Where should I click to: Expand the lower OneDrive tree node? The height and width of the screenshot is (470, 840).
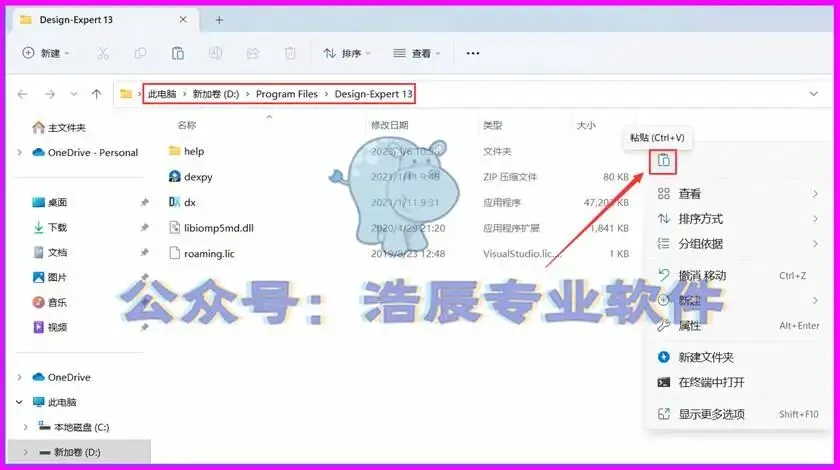click(20, 377)
